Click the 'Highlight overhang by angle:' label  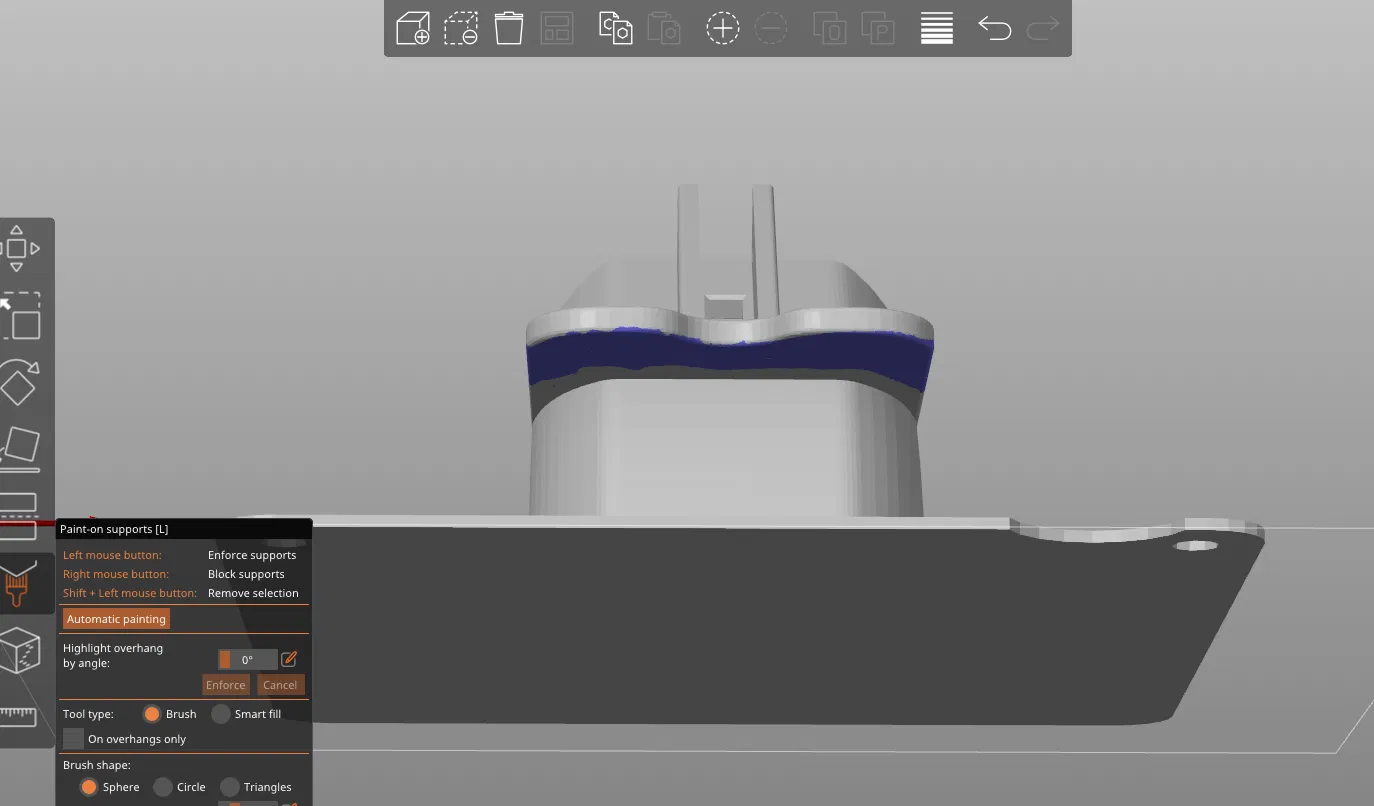(113, 655)
